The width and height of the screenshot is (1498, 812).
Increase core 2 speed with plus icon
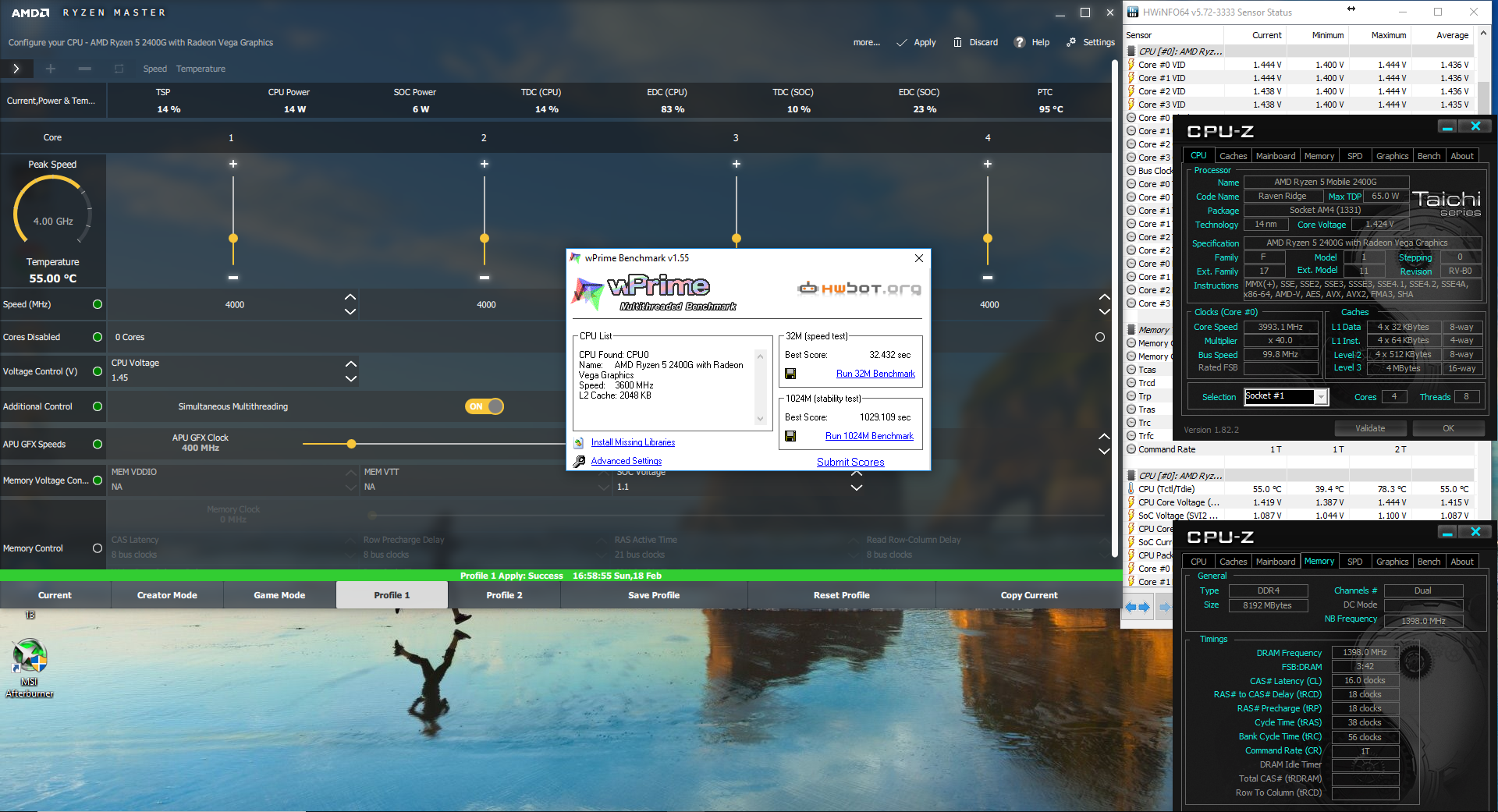pyautogui.click(x=485, y=164)
